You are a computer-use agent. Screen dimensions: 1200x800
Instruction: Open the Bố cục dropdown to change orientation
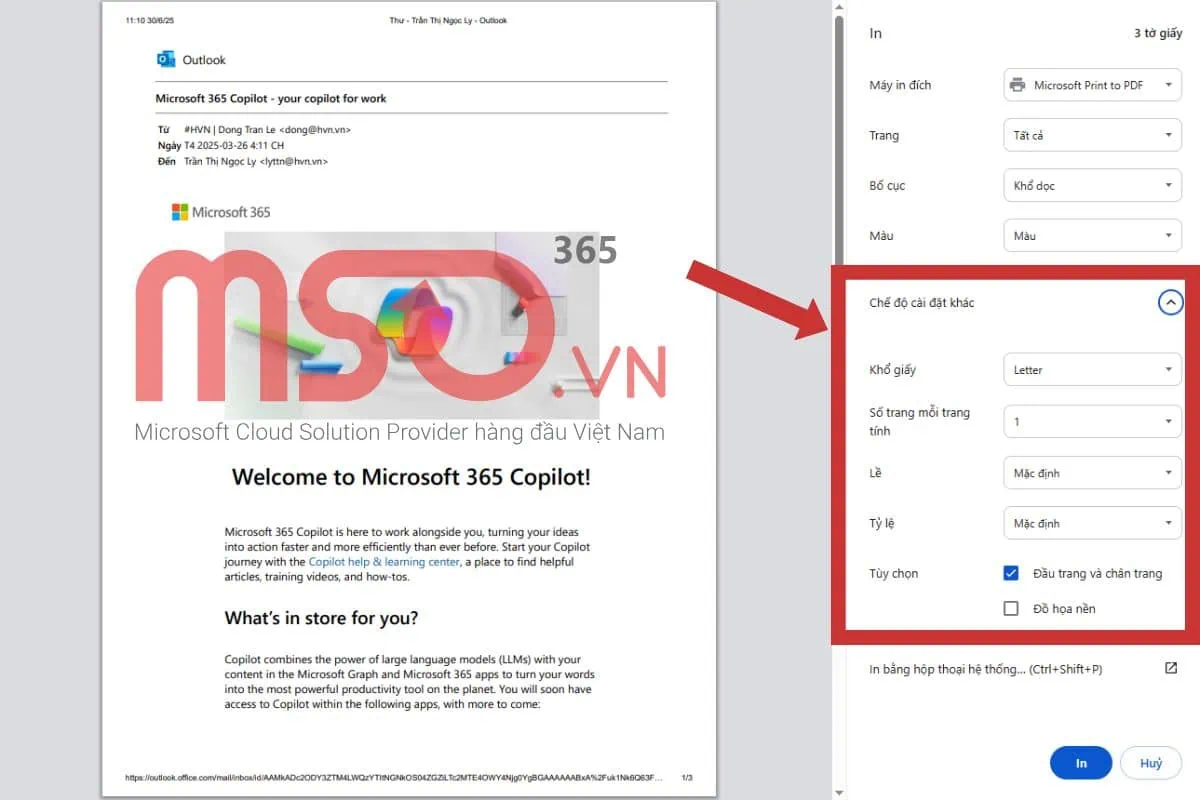(1092, 185)
